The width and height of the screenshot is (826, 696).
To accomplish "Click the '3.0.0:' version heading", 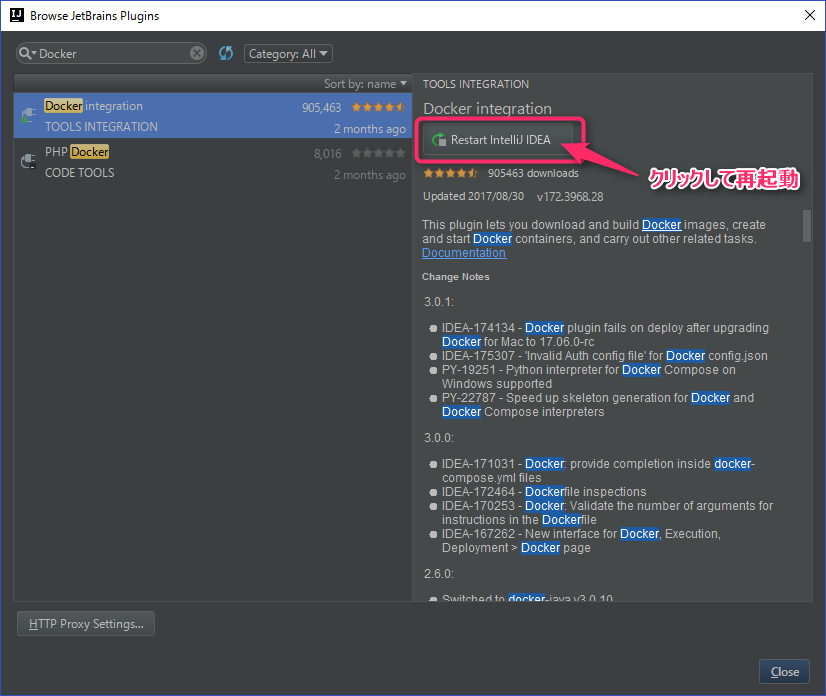I will click(x=439, y=438).
